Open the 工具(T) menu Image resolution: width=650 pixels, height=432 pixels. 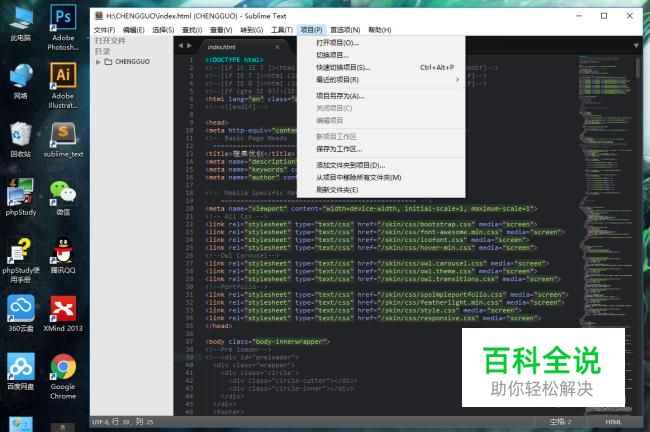pyautogui.click(x=282, y=30)
